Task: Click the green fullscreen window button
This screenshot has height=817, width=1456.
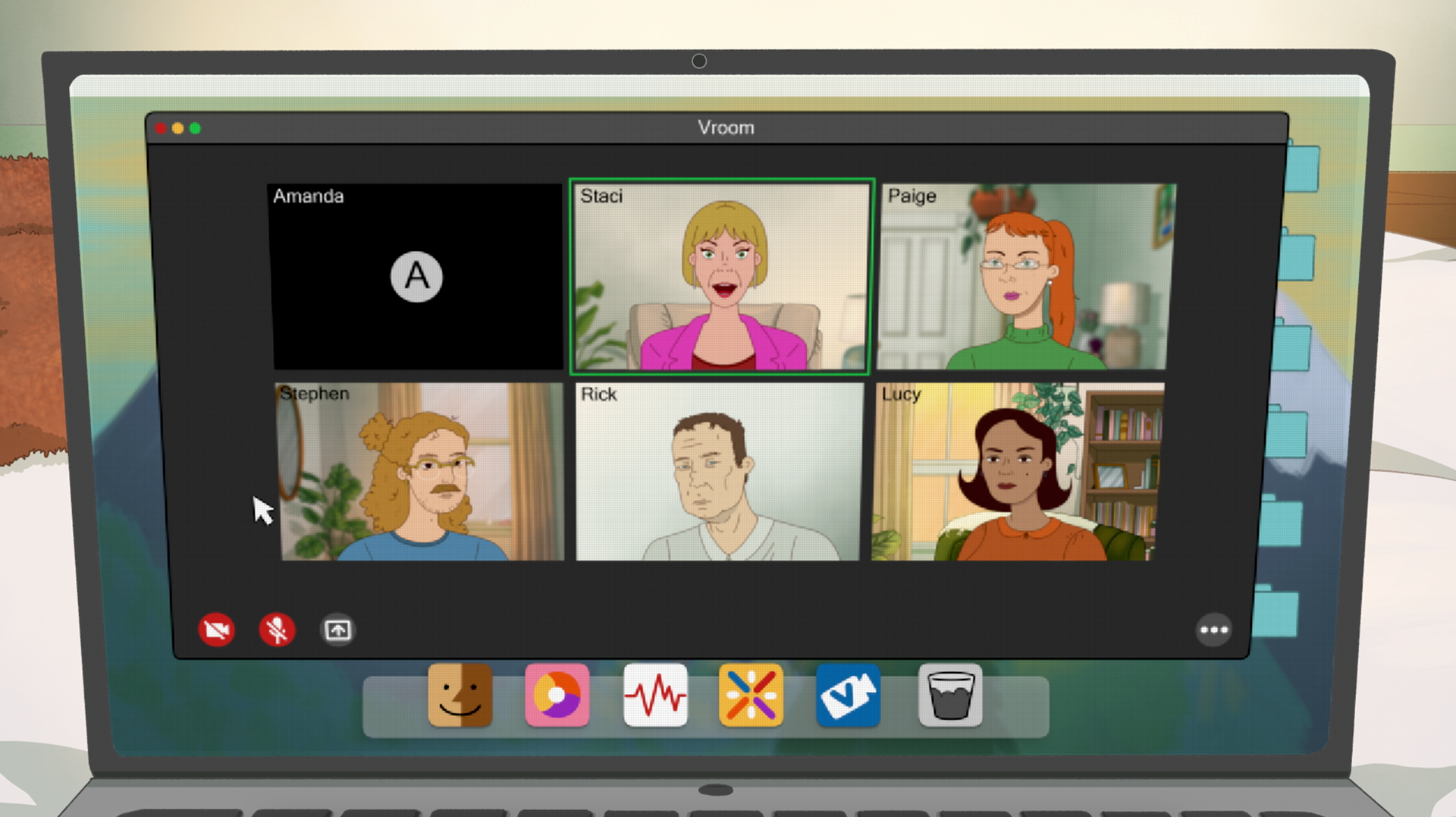Action: pos(195,128)
